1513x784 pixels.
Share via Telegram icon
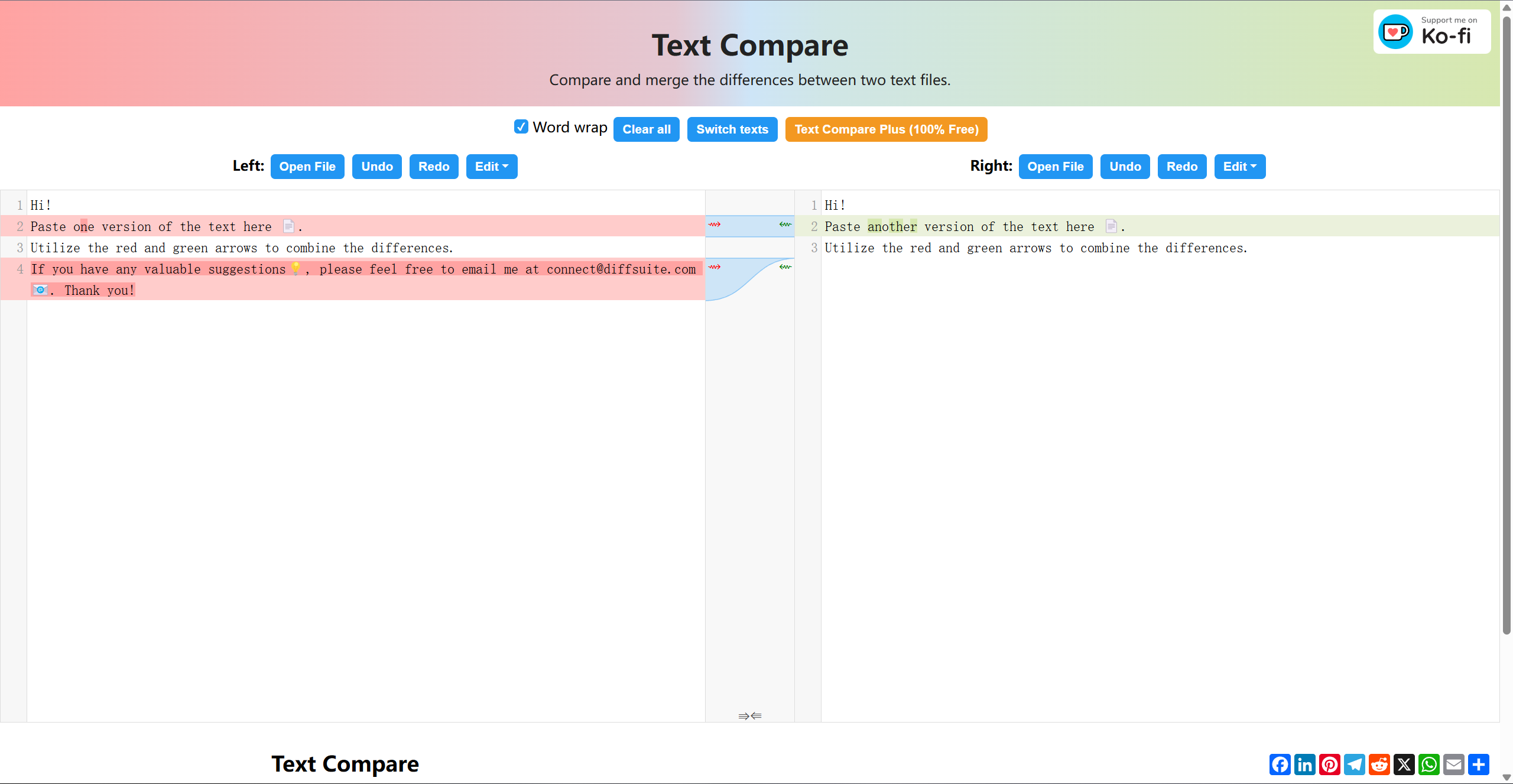coord(1355,765)
